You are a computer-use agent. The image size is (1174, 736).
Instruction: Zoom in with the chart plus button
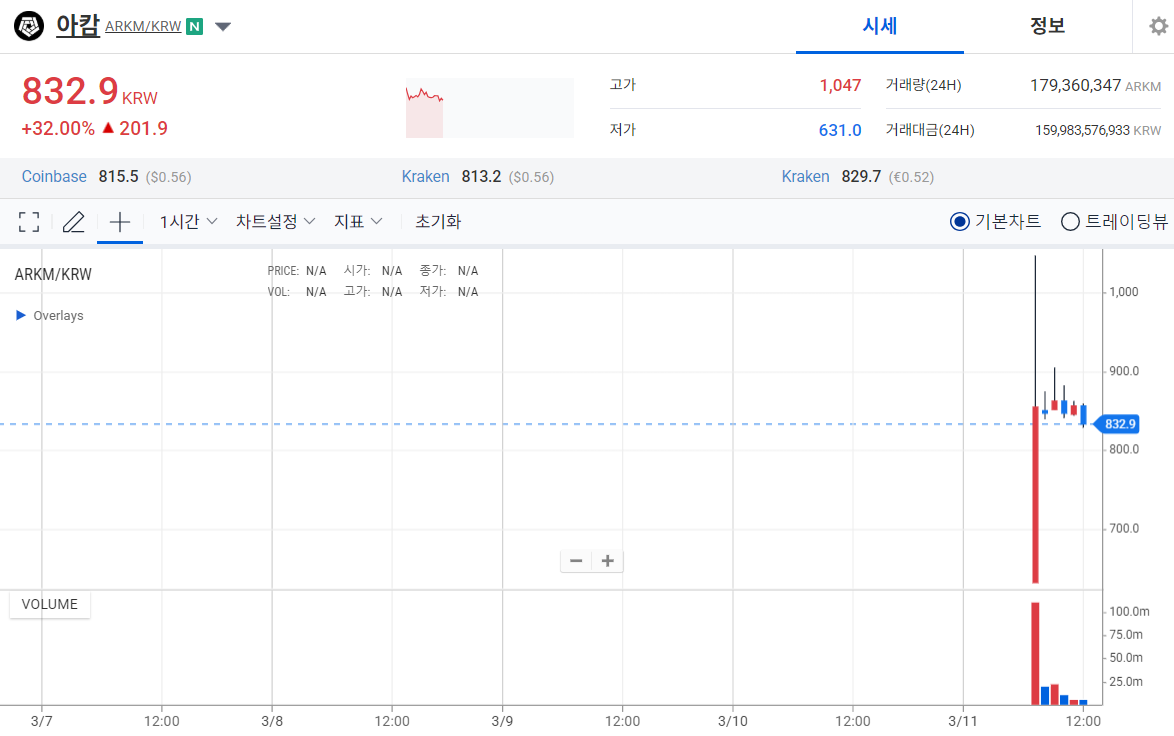tap(608, 561)
